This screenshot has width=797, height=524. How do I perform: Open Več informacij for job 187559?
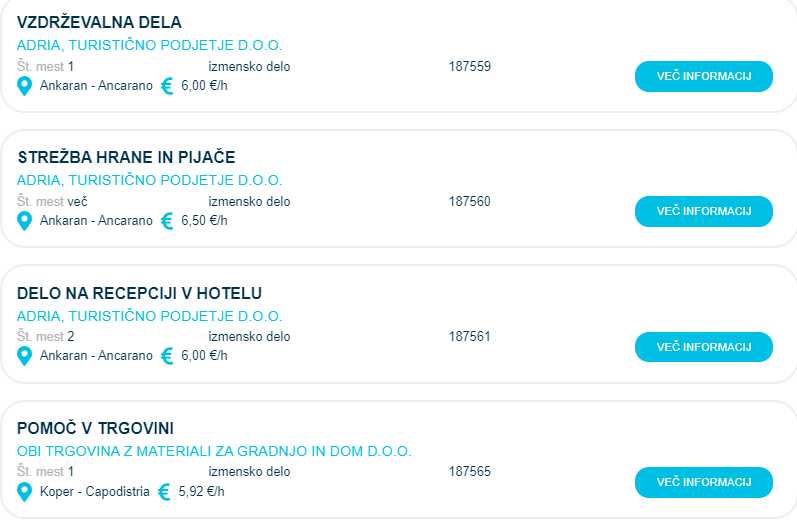703,76
